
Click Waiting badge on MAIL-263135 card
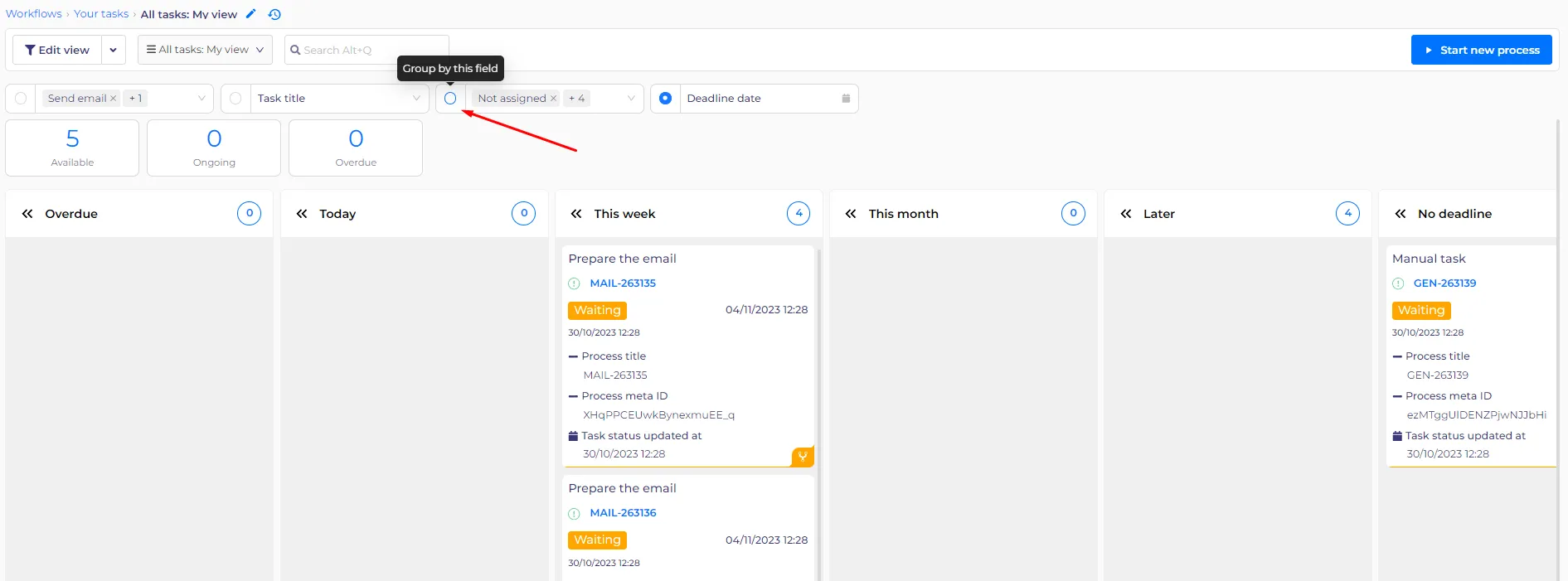(x=597, y=310)
